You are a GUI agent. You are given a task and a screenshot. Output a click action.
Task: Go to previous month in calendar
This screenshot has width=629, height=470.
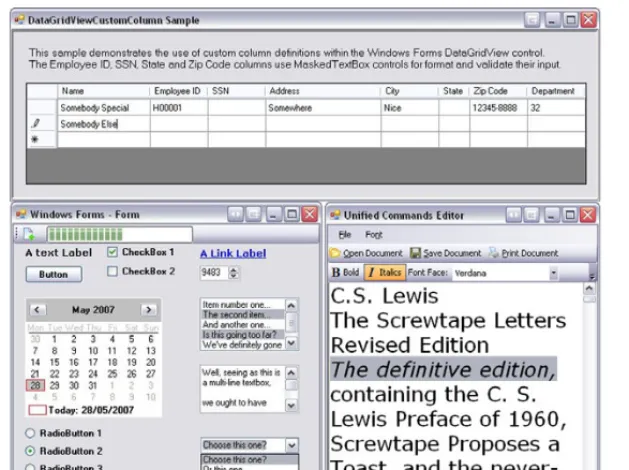click(37, 310)
